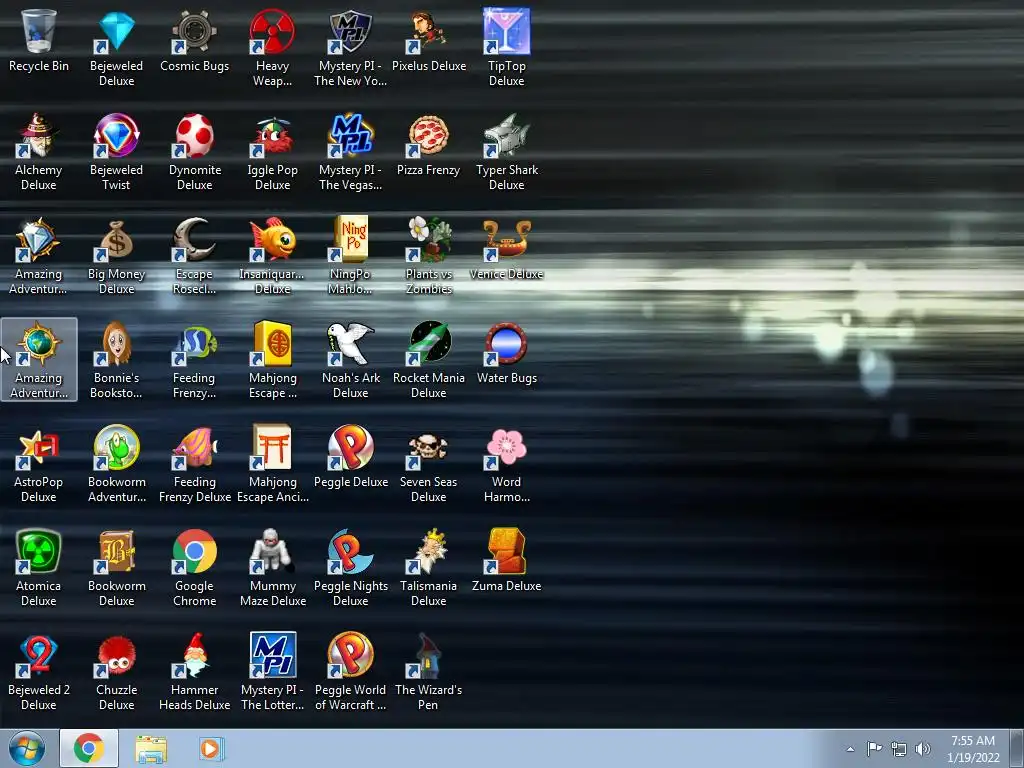Select Mahjong Escape Ancient torii gate icon
The width and height of the screenshot is (1024, 768).
click(272, 447)
